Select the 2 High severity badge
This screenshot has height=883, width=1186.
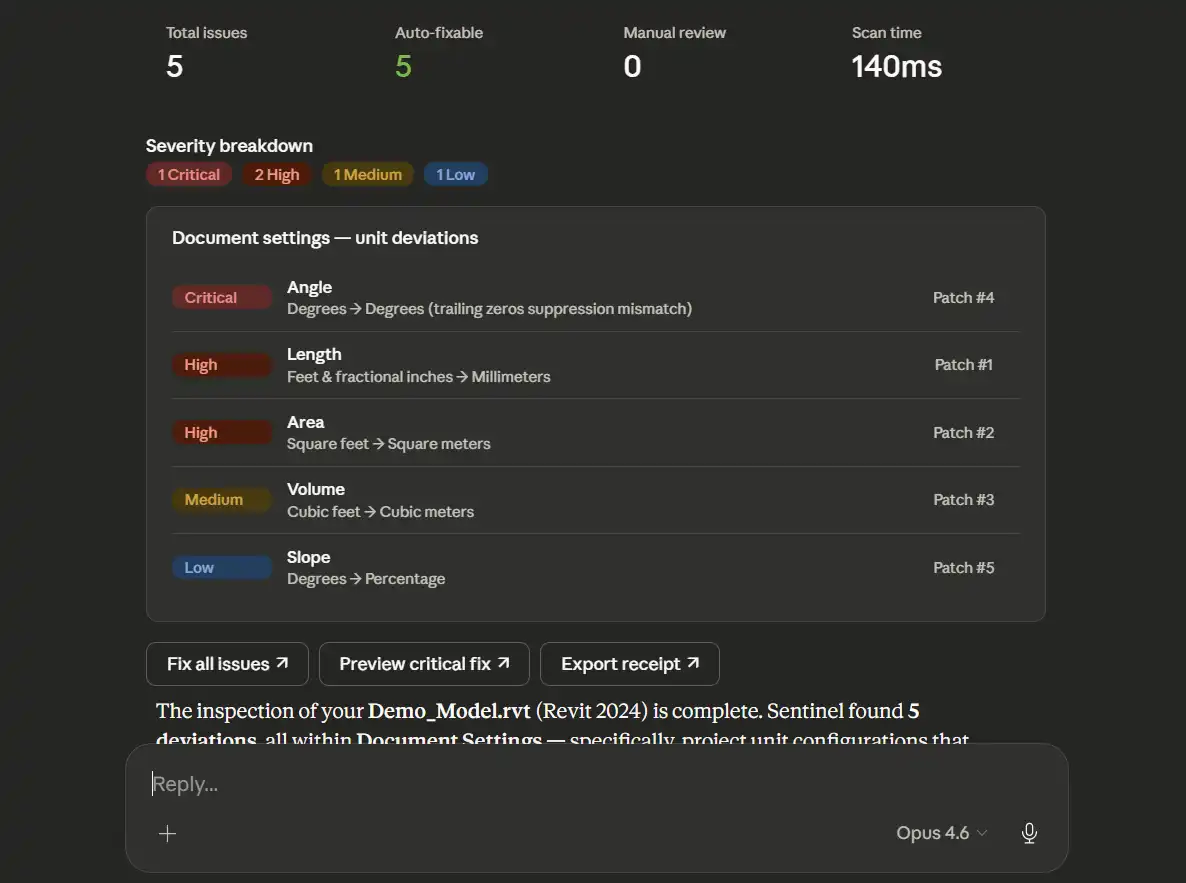click(x=277, y=175)
